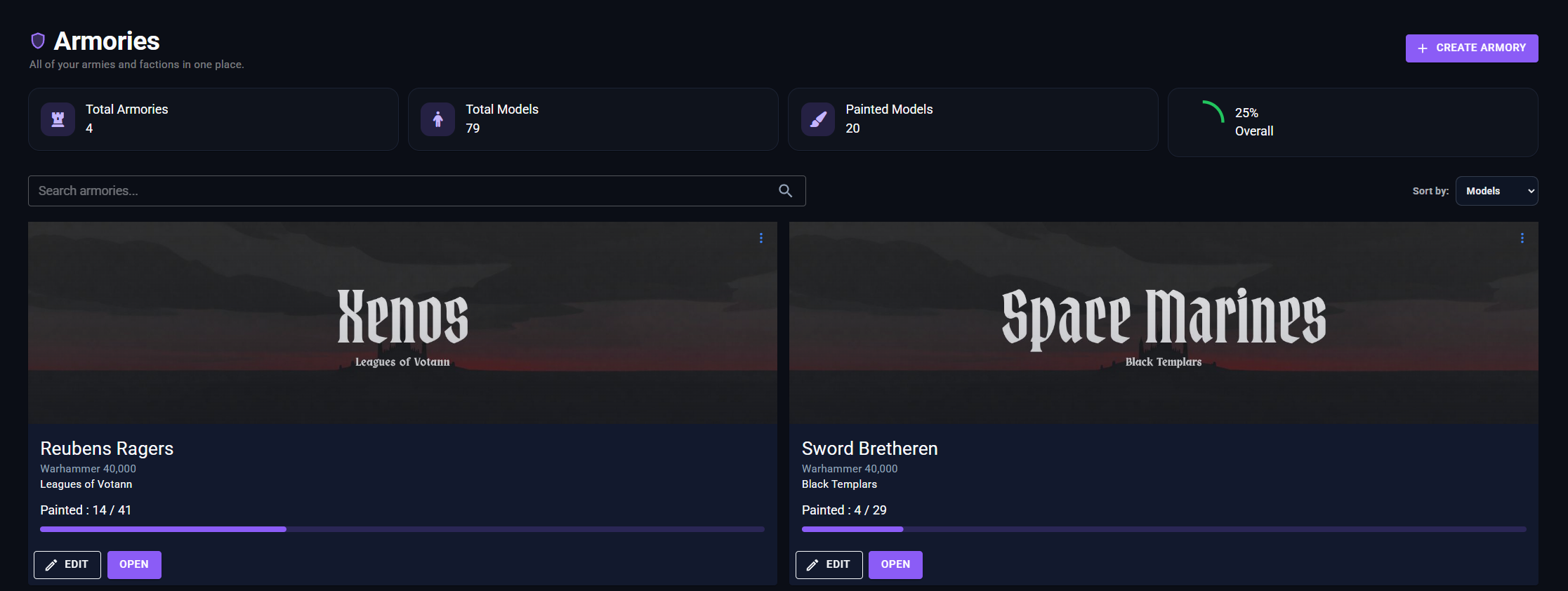Viewport: 1568px width, 591px height.
Task: Click the Total Models label
Action: [x=502, y=109]
